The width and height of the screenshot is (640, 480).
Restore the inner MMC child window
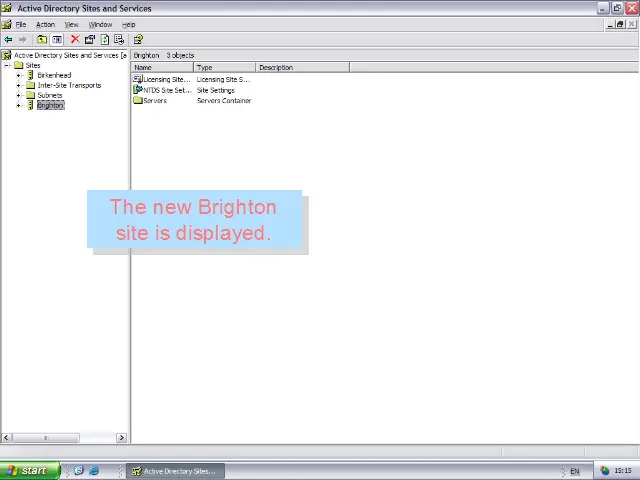pyautogui.click(x=620, y=24)
